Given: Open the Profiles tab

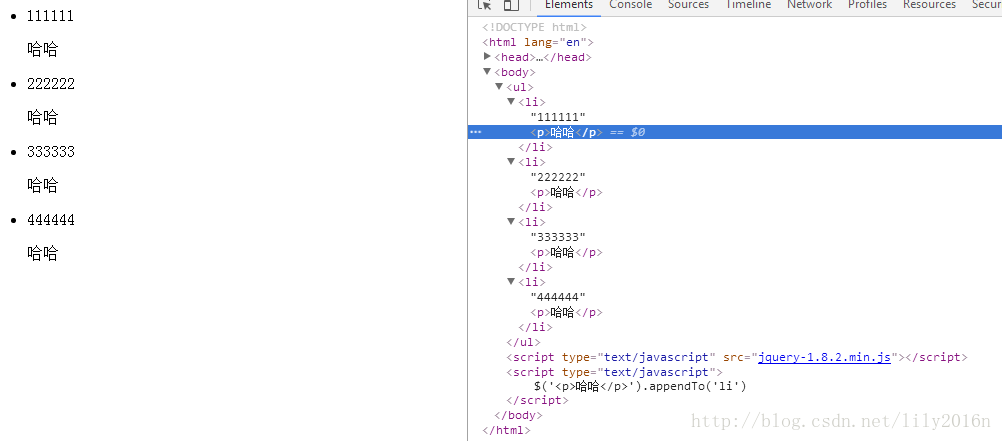Looking at the screenshot, I should [x=867, y=5].
